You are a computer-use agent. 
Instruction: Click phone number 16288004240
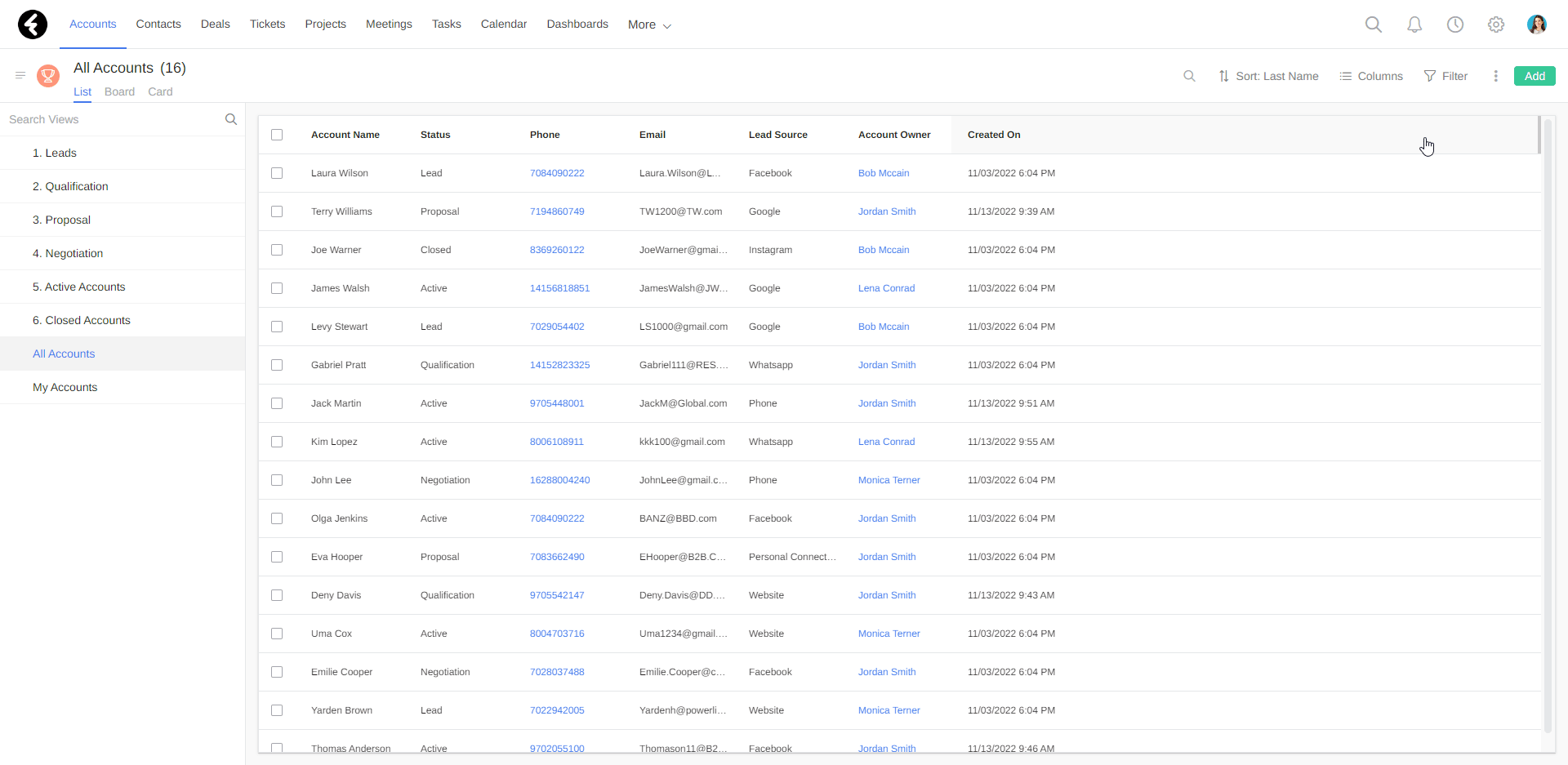pyautogui.click(x=559, y=480)
